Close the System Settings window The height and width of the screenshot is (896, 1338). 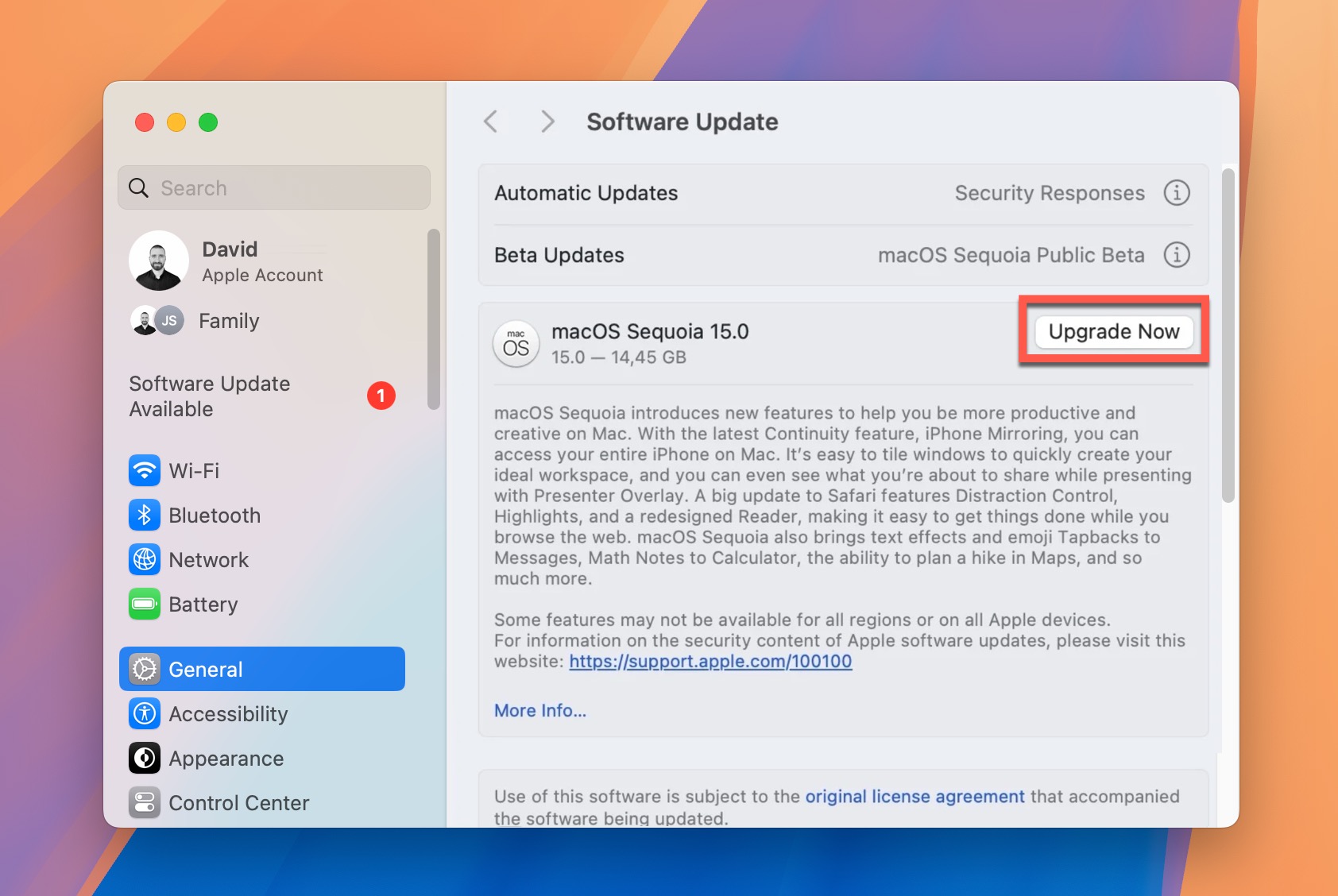click(x=145, y=122)
